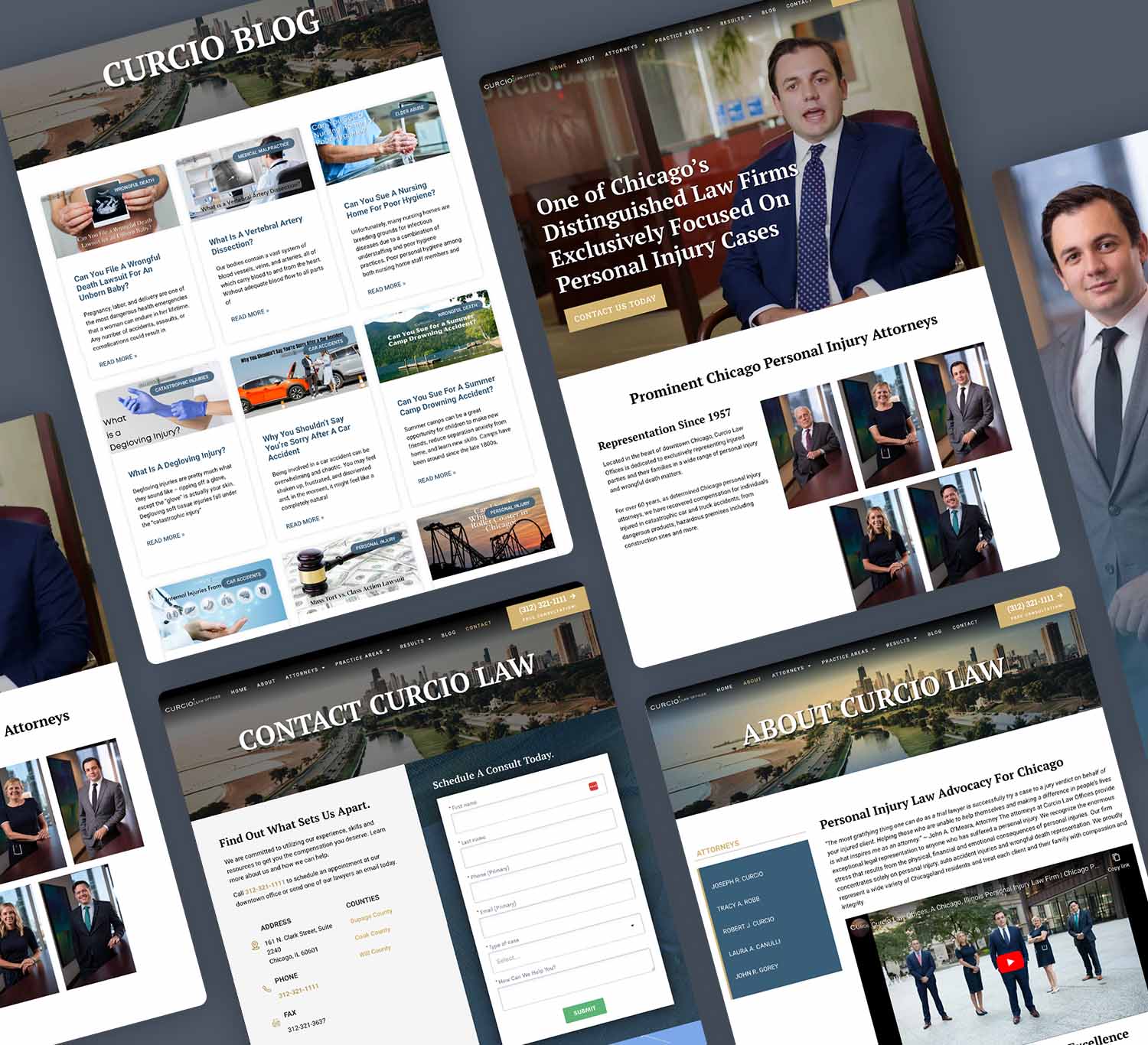Screen dimensions: 1148x1045
Task: Click Read More under the Summer Camp Drowning article
Action: click(436, 476)
